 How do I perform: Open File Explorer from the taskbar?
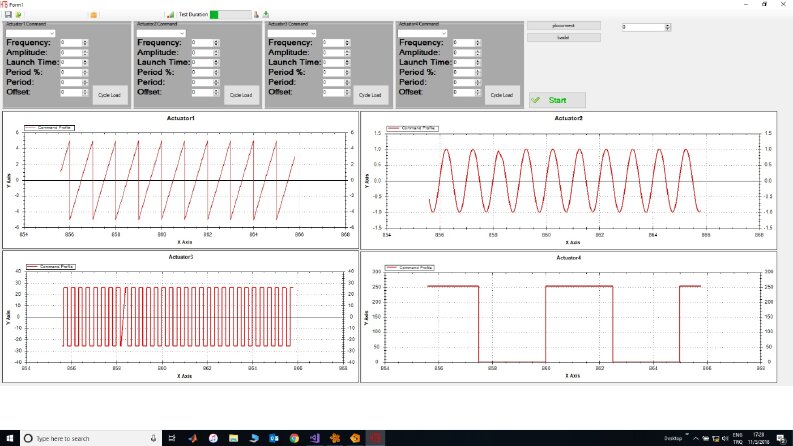point(233,438)
